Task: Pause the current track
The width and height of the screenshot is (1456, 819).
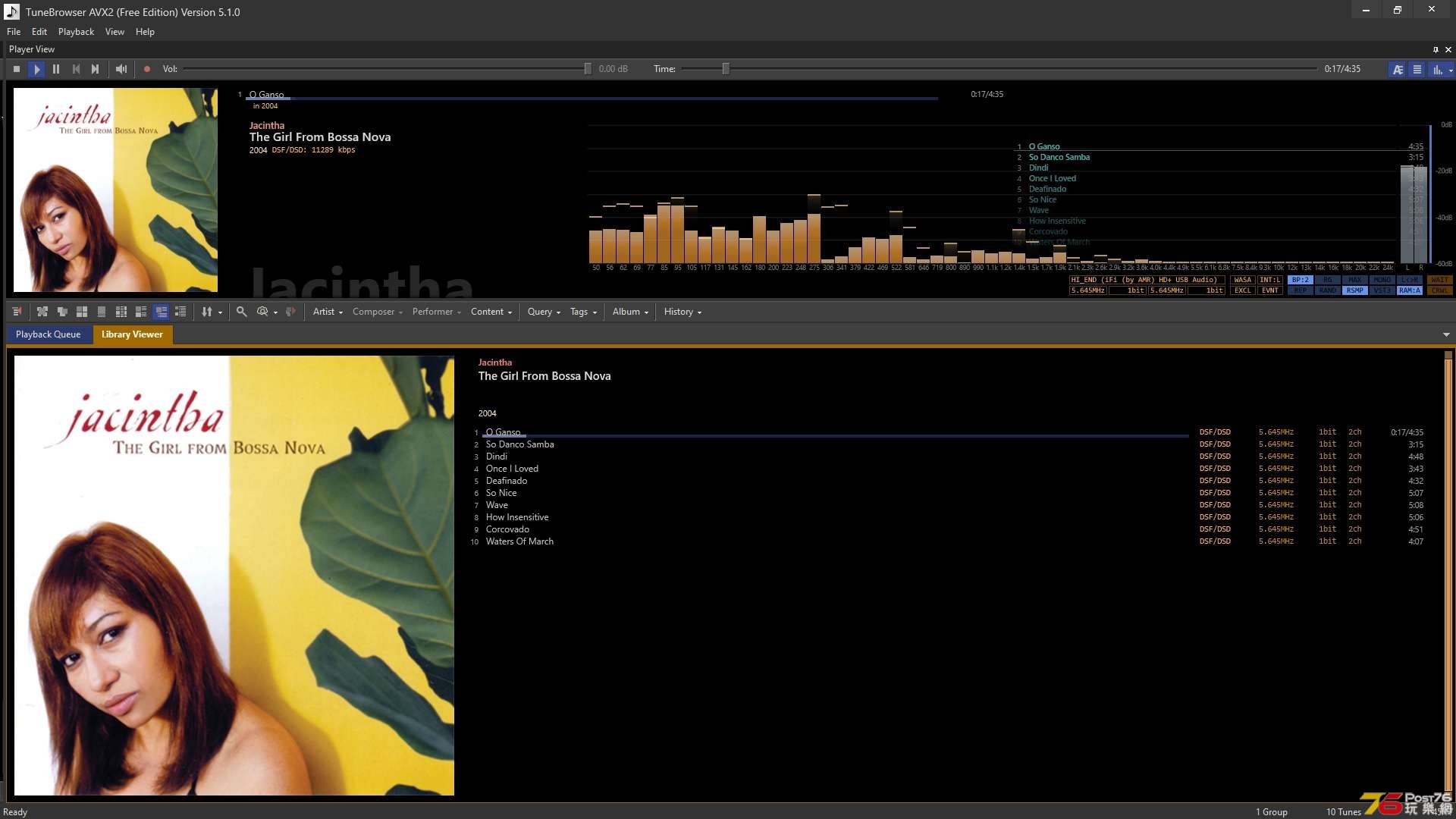Action: coord(56,69)
